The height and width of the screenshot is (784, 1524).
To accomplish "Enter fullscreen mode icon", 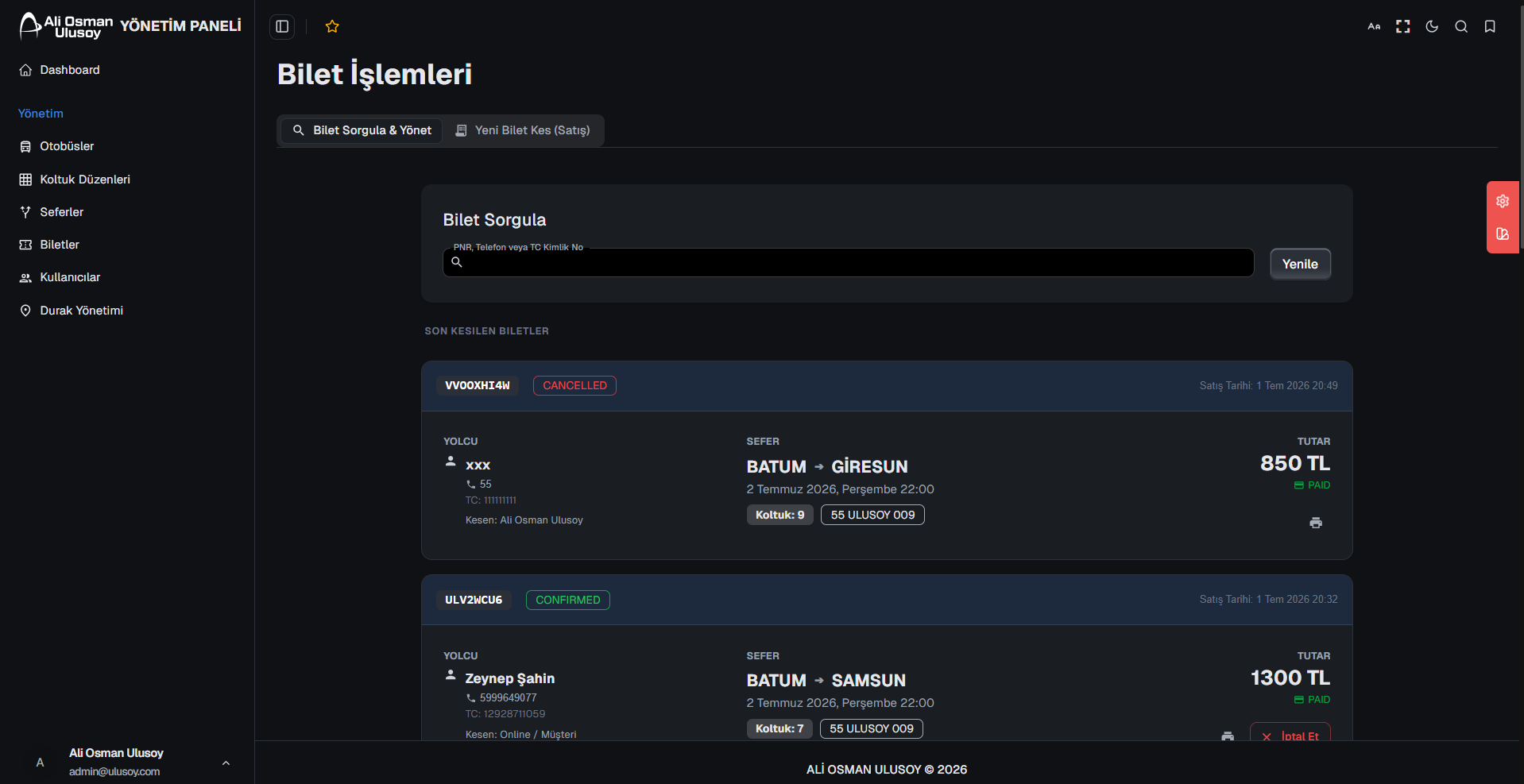I will click(1403, 26).
